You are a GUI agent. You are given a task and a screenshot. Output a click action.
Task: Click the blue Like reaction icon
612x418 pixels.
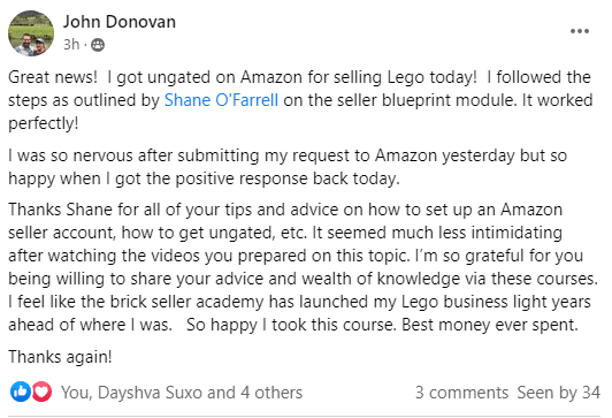pos(22,391)
